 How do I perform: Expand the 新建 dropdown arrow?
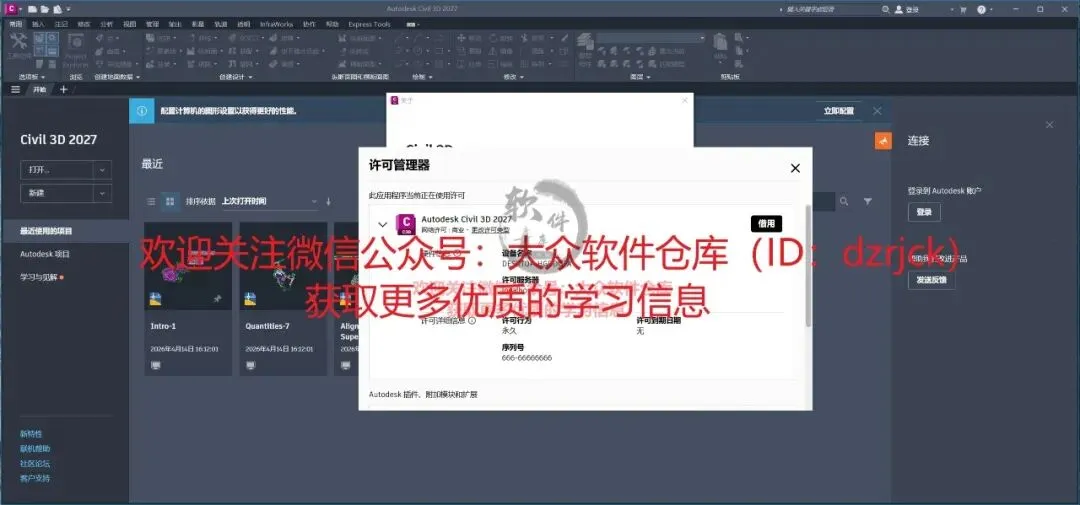coord(102,194)
